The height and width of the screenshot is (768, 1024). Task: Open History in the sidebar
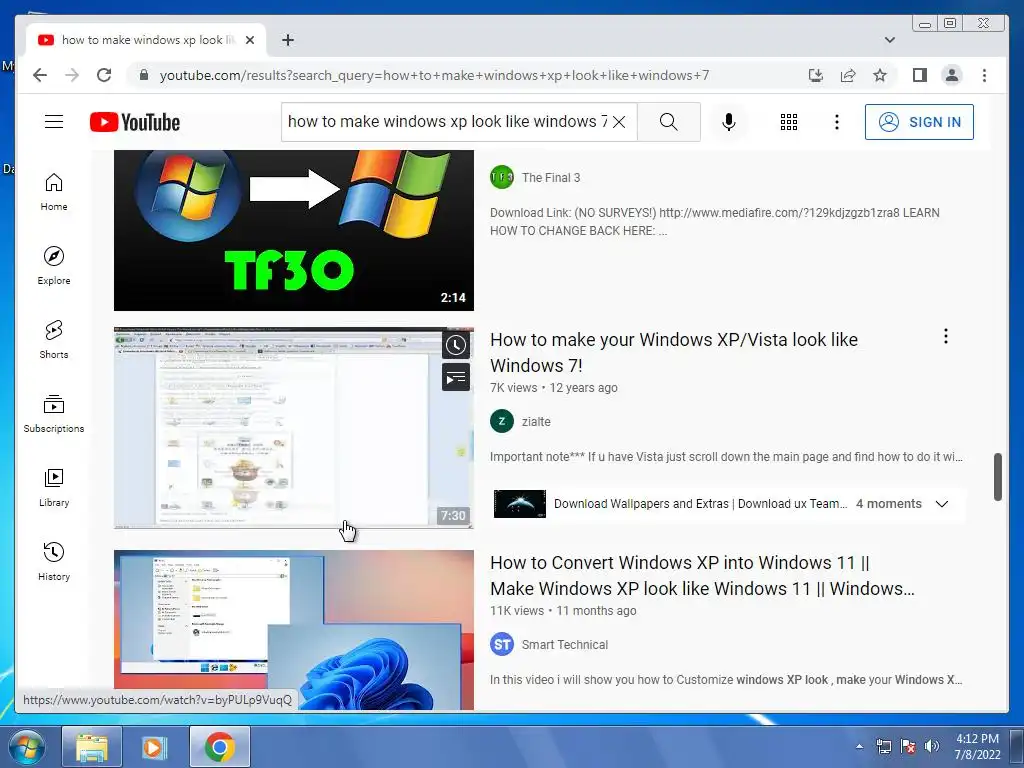pos(54,562)
